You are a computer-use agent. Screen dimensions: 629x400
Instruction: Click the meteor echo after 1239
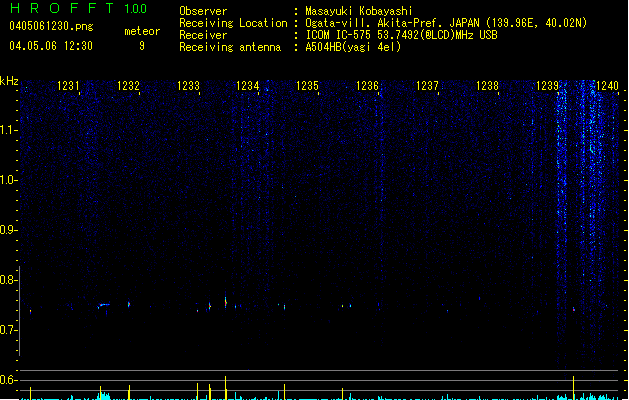[574, 309]
